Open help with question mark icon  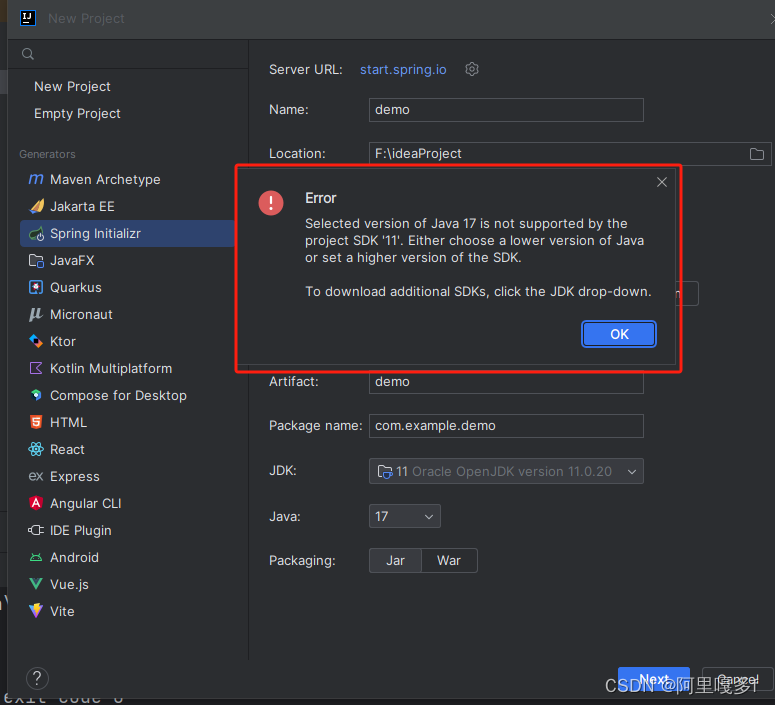(37, 678)
